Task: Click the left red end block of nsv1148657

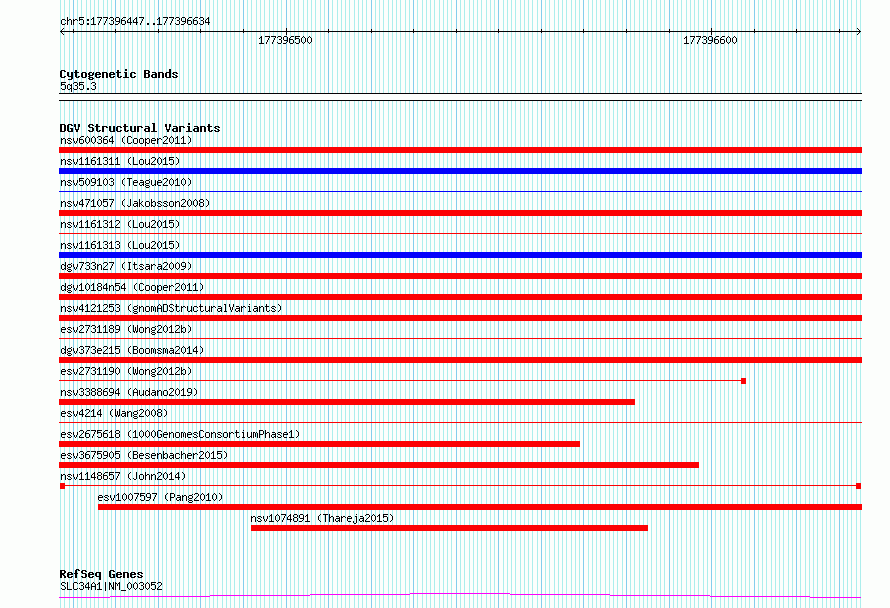Action: 62,486
